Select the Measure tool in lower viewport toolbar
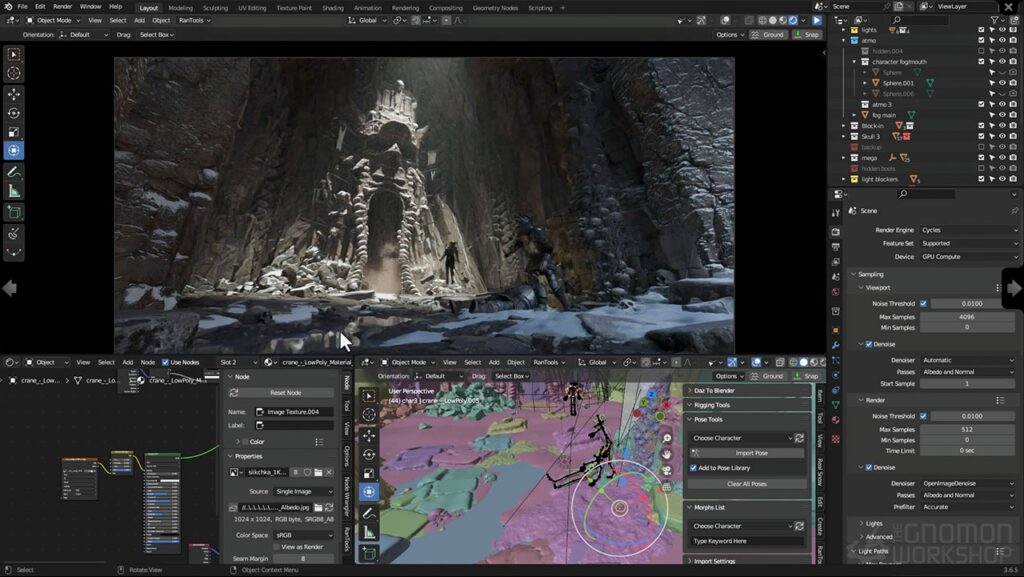This screenshot has height=577, width=1024. click(369, 532)
